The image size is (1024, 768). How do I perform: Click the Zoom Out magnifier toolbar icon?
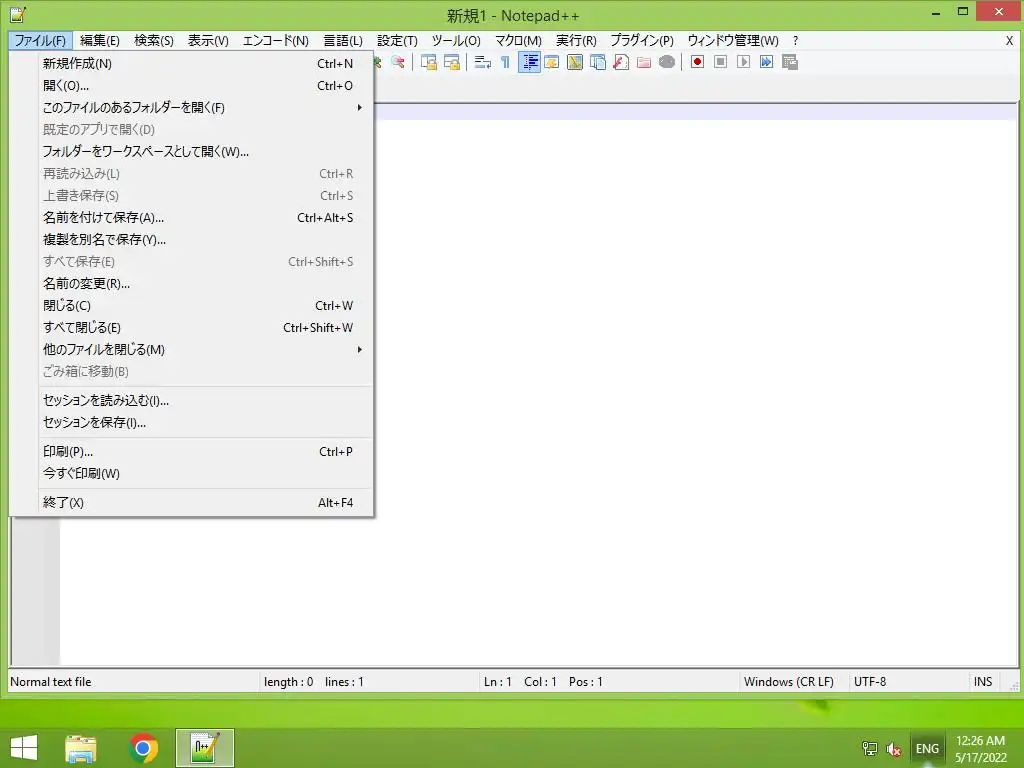[x=398, y=62]
